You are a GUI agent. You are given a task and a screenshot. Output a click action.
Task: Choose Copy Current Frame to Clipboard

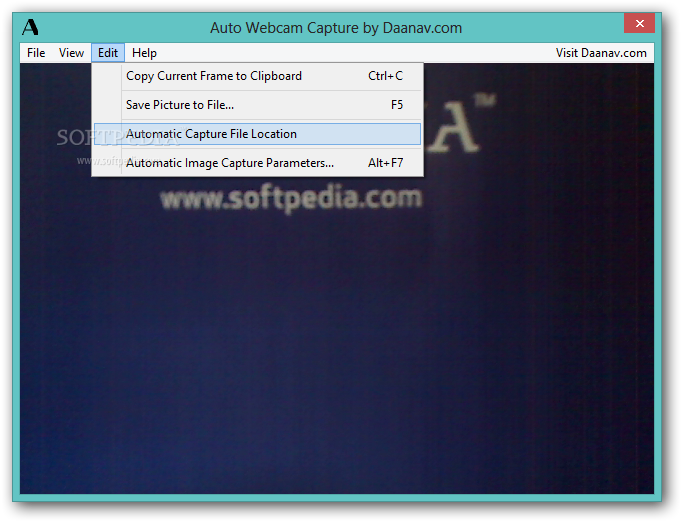tap(257, 76)
